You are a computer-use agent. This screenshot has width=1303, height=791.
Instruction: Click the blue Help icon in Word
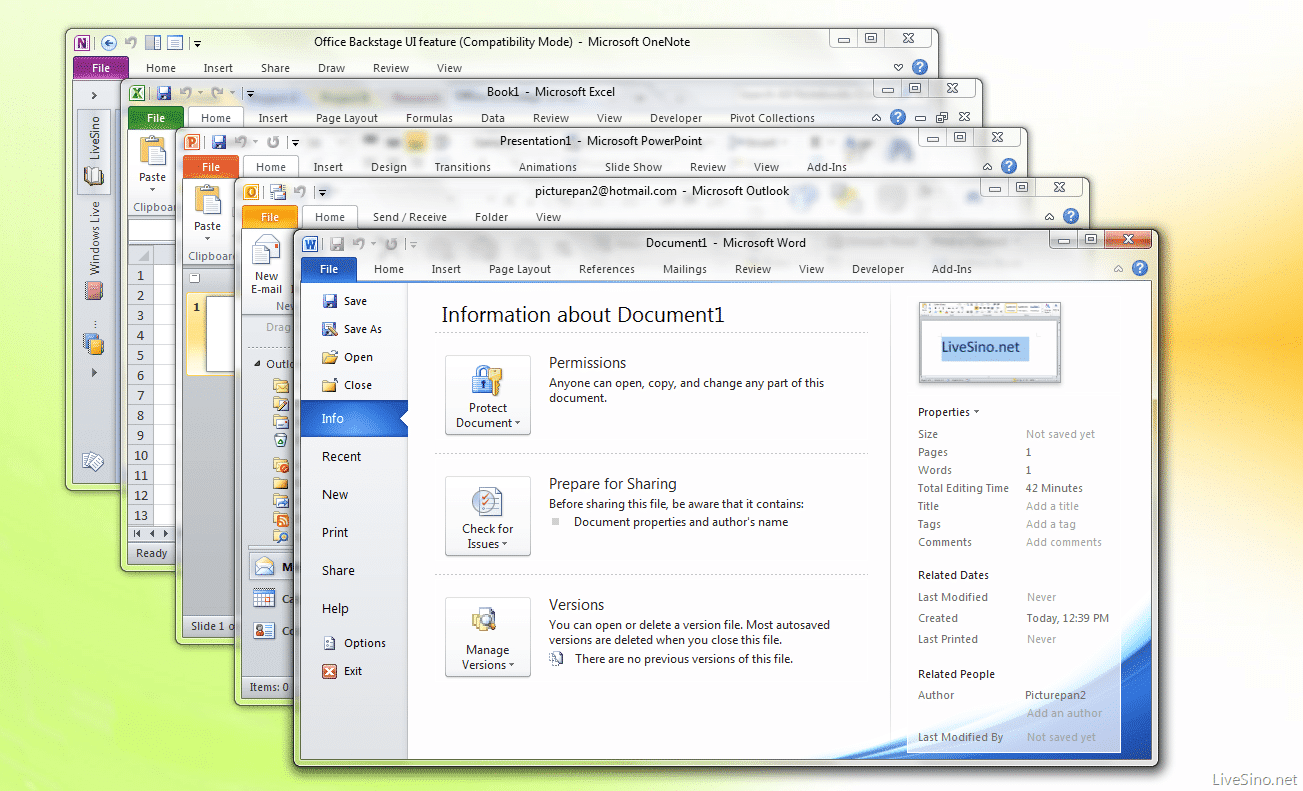tap(1139, 268)
